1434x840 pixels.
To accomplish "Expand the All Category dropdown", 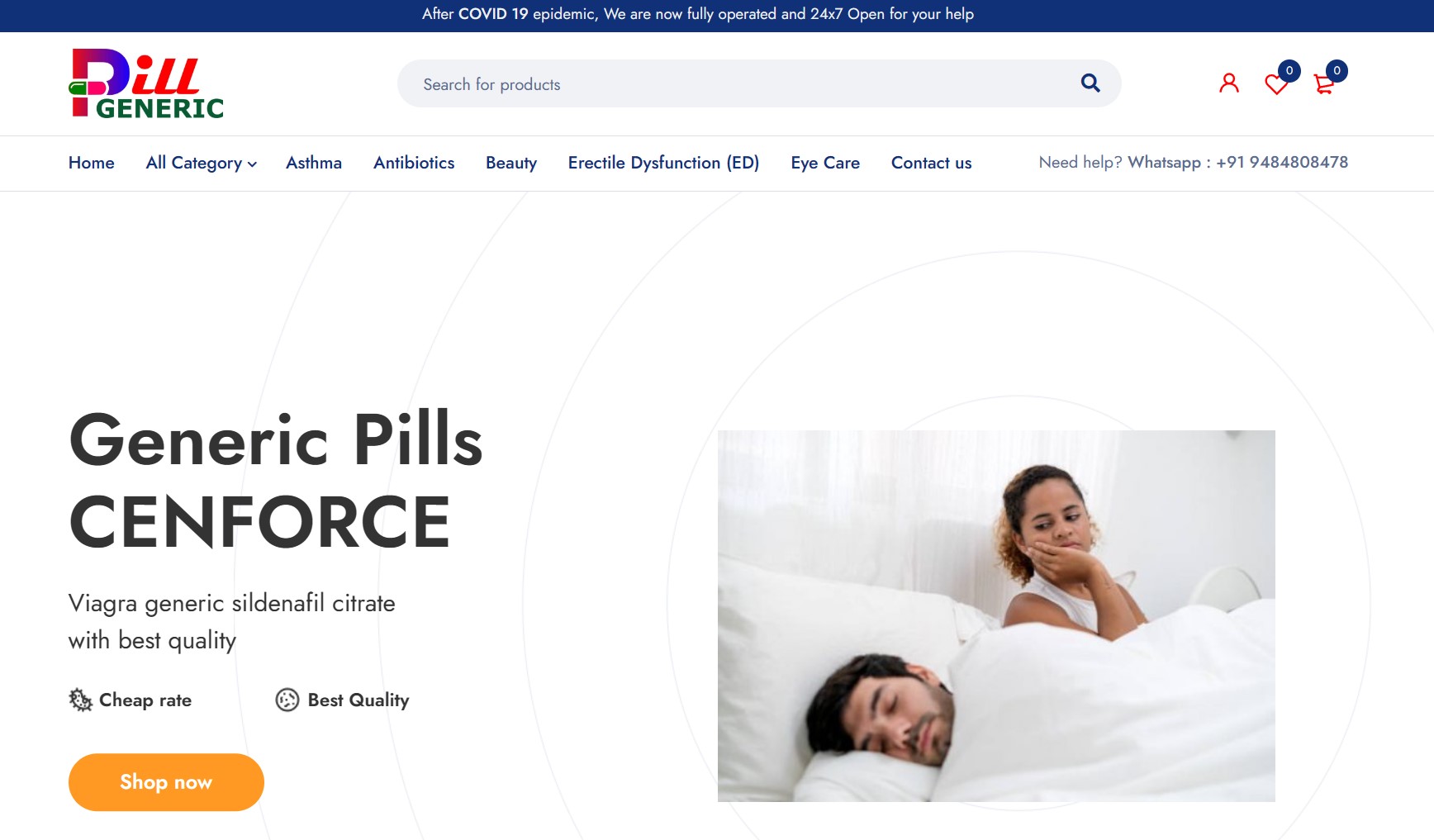I will point(193,163).
